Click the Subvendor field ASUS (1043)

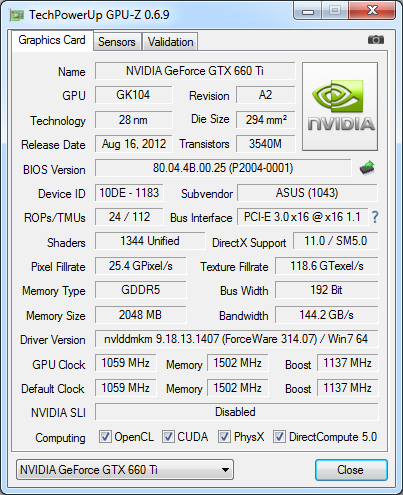[x=307, y=193]
